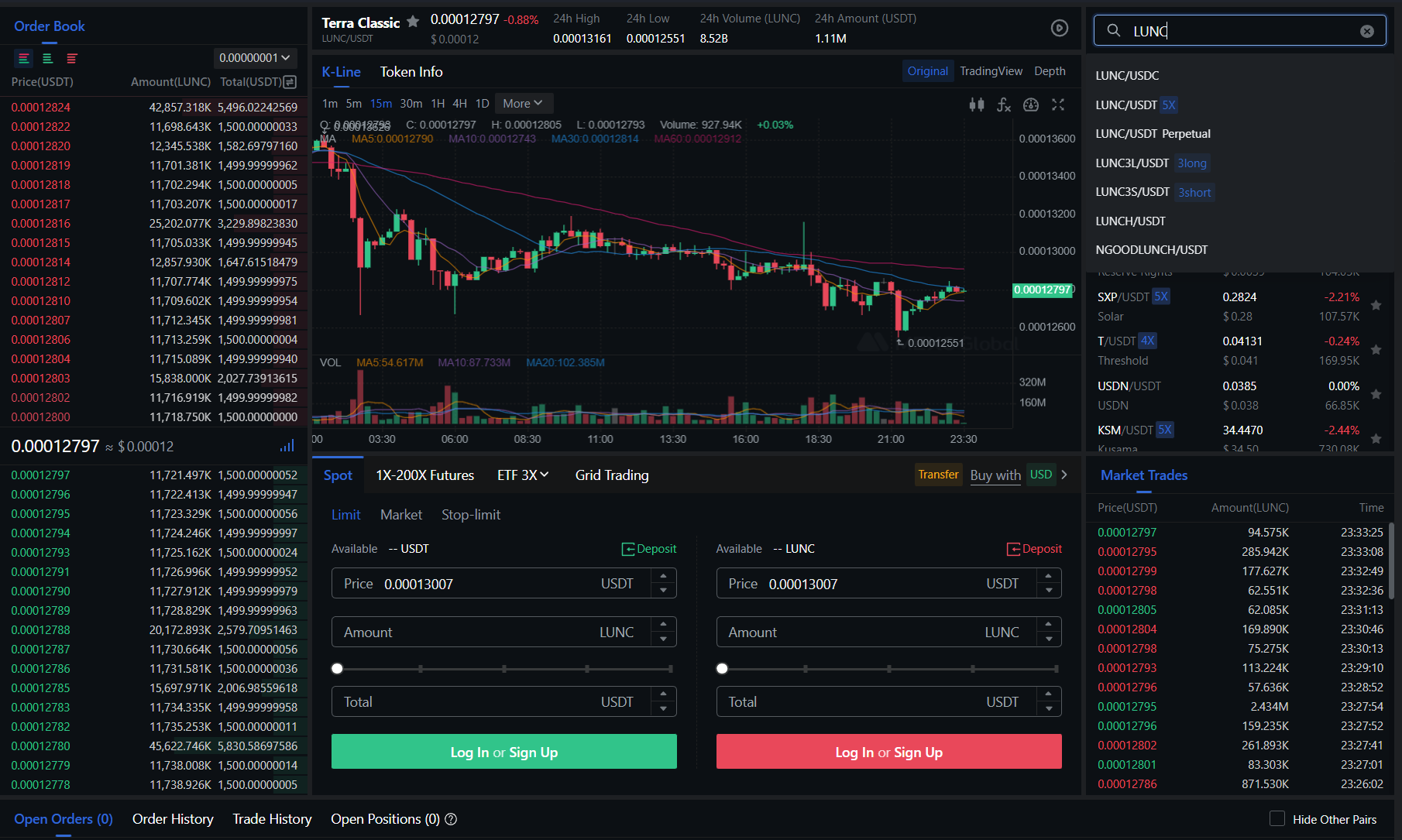Open the Token Info tab
Image resolution: width=1402 pixels, height=840 pixels.
click(411, 72)
